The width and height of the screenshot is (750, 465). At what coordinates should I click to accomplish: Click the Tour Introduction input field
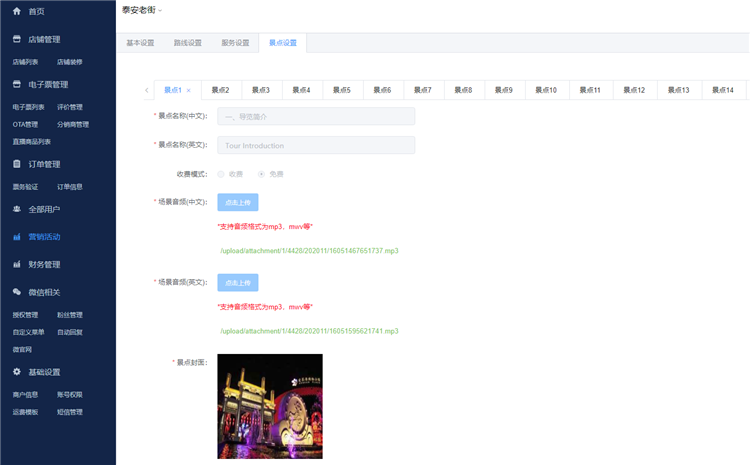(316, 145)
